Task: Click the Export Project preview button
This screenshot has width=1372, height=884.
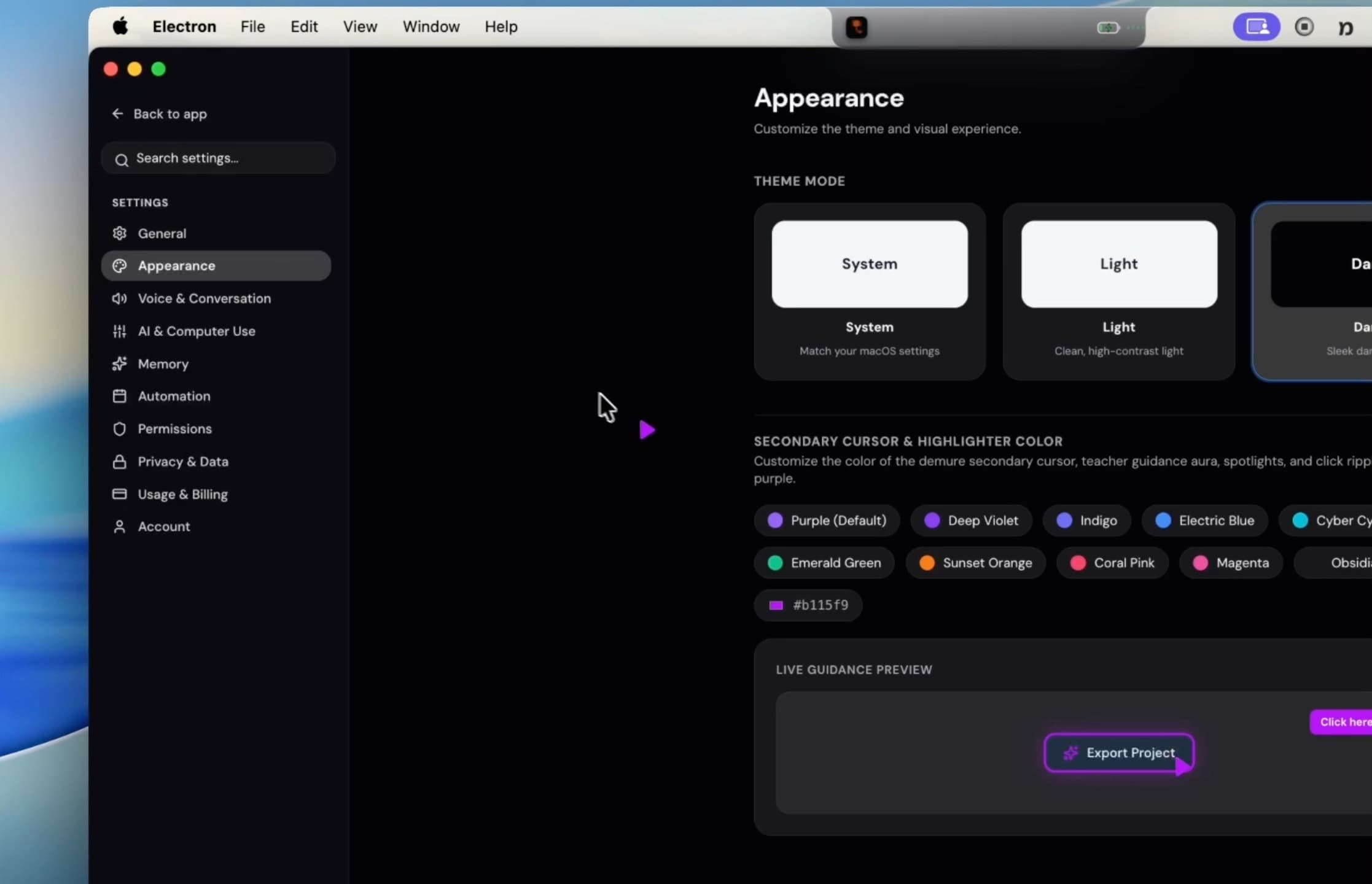Action: [1119, 753]
